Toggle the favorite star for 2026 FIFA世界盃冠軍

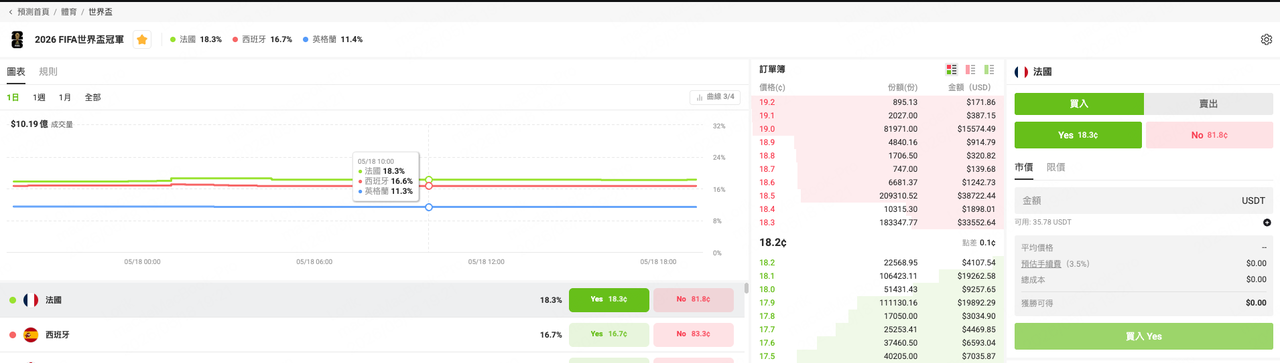pyautogui.click(x=142, y=40)
